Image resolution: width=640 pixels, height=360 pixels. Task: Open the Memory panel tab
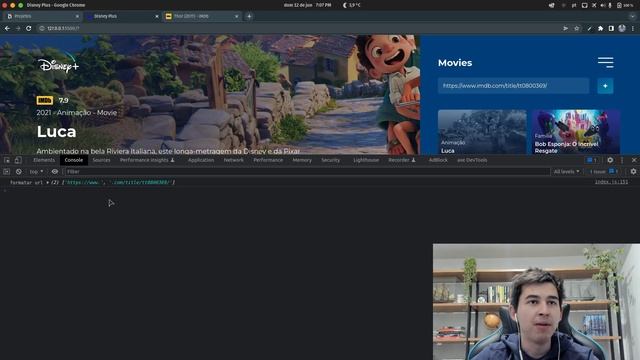302,160
